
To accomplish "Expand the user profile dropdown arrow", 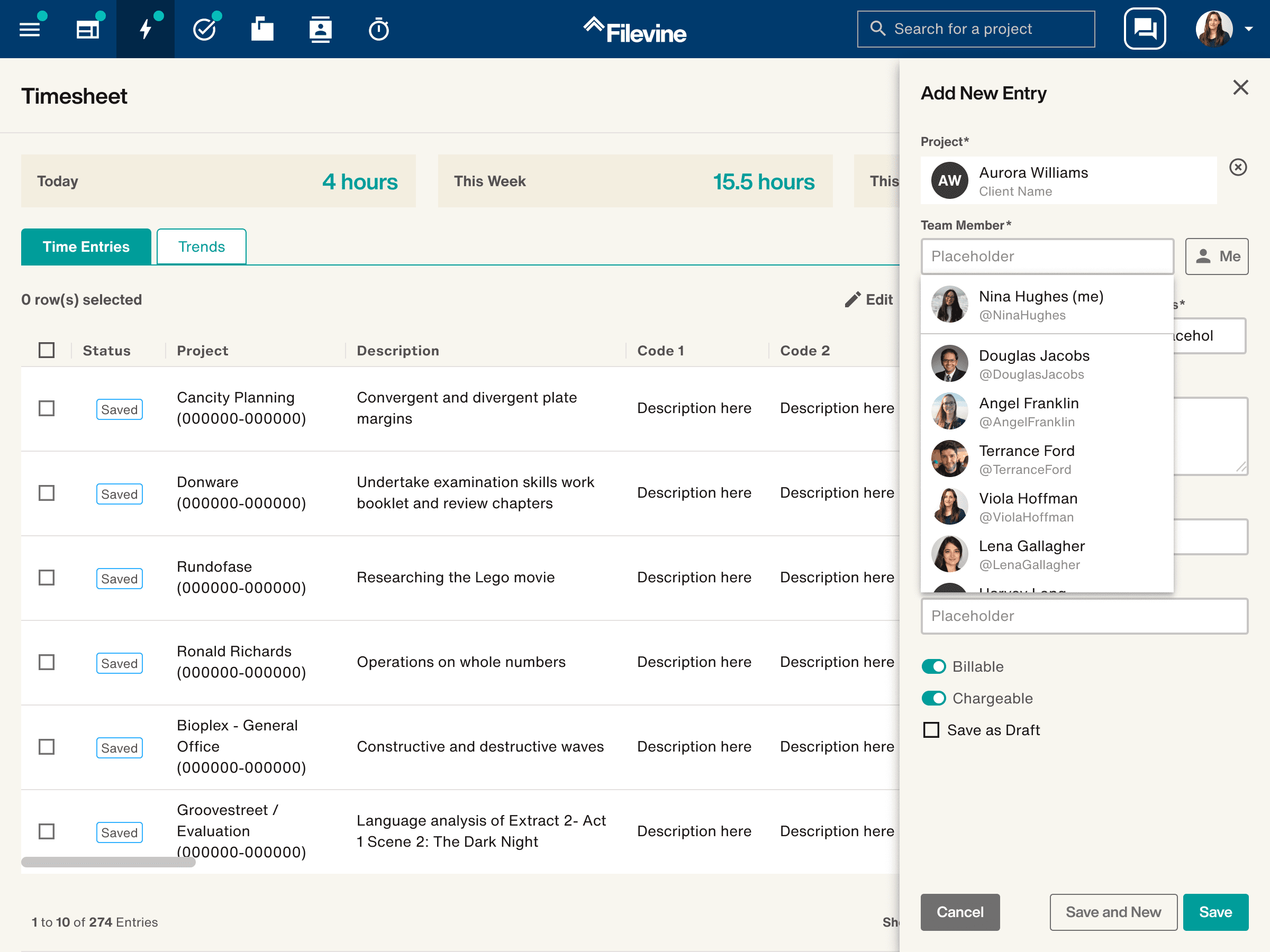I will click(1248, 29).
